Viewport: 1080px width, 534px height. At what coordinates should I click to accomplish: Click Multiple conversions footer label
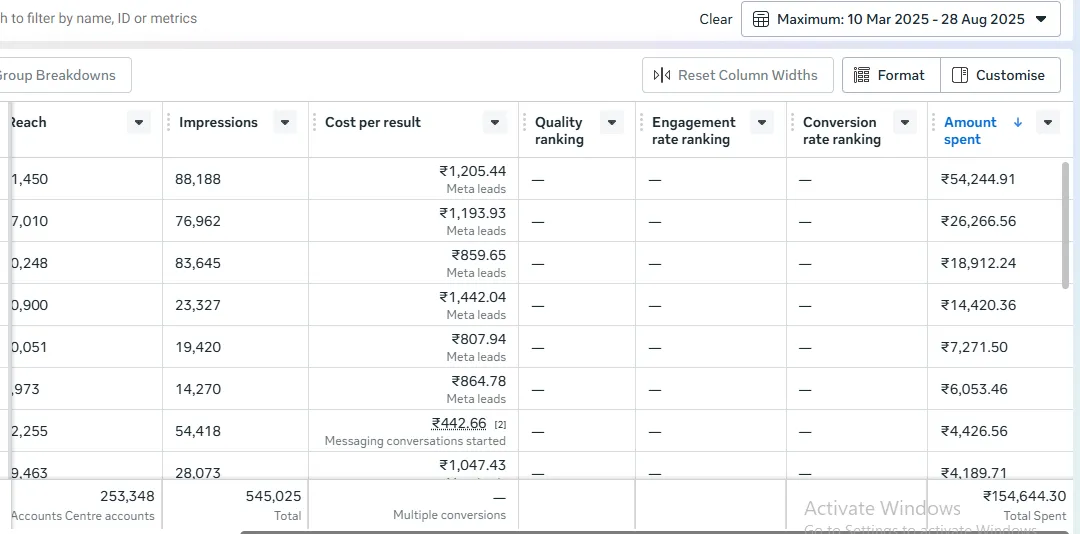pyautogui.click(x=449, y=515)
